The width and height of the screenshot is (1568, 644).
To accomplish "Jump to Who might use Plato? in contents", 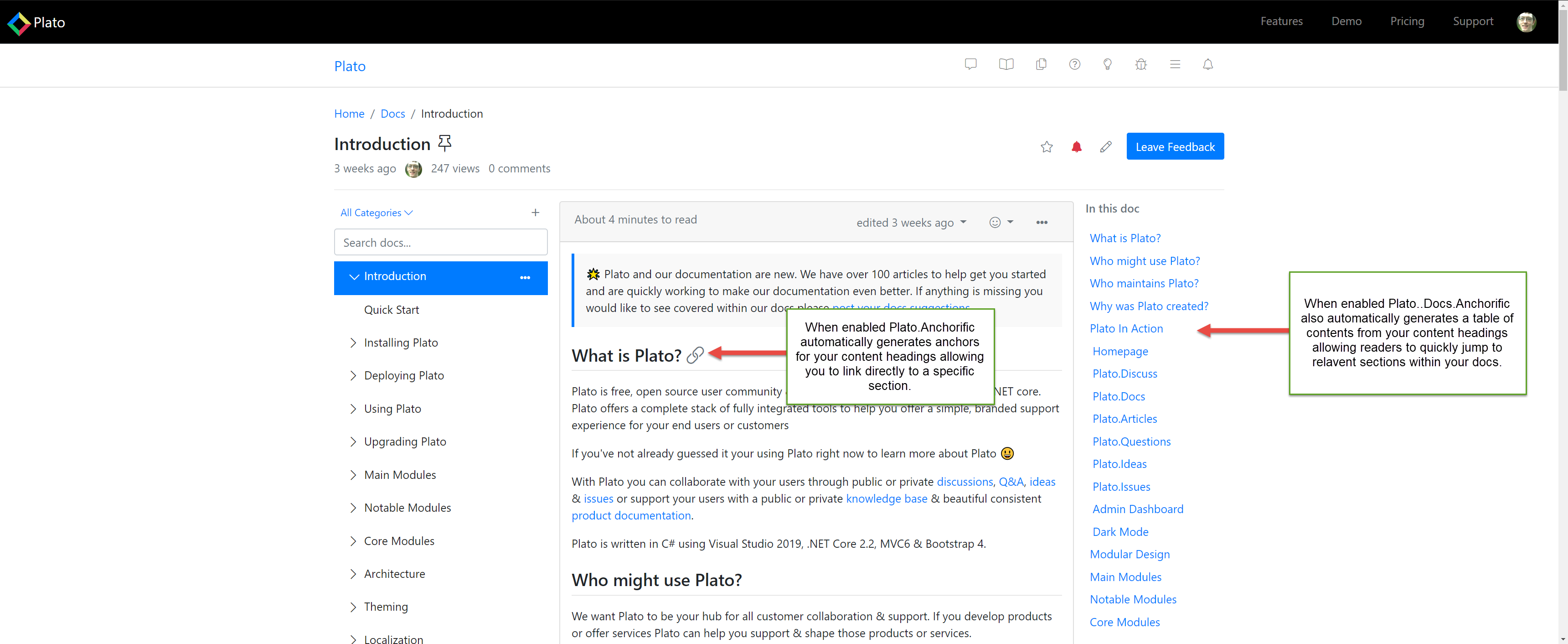I will coord(1145,261).
